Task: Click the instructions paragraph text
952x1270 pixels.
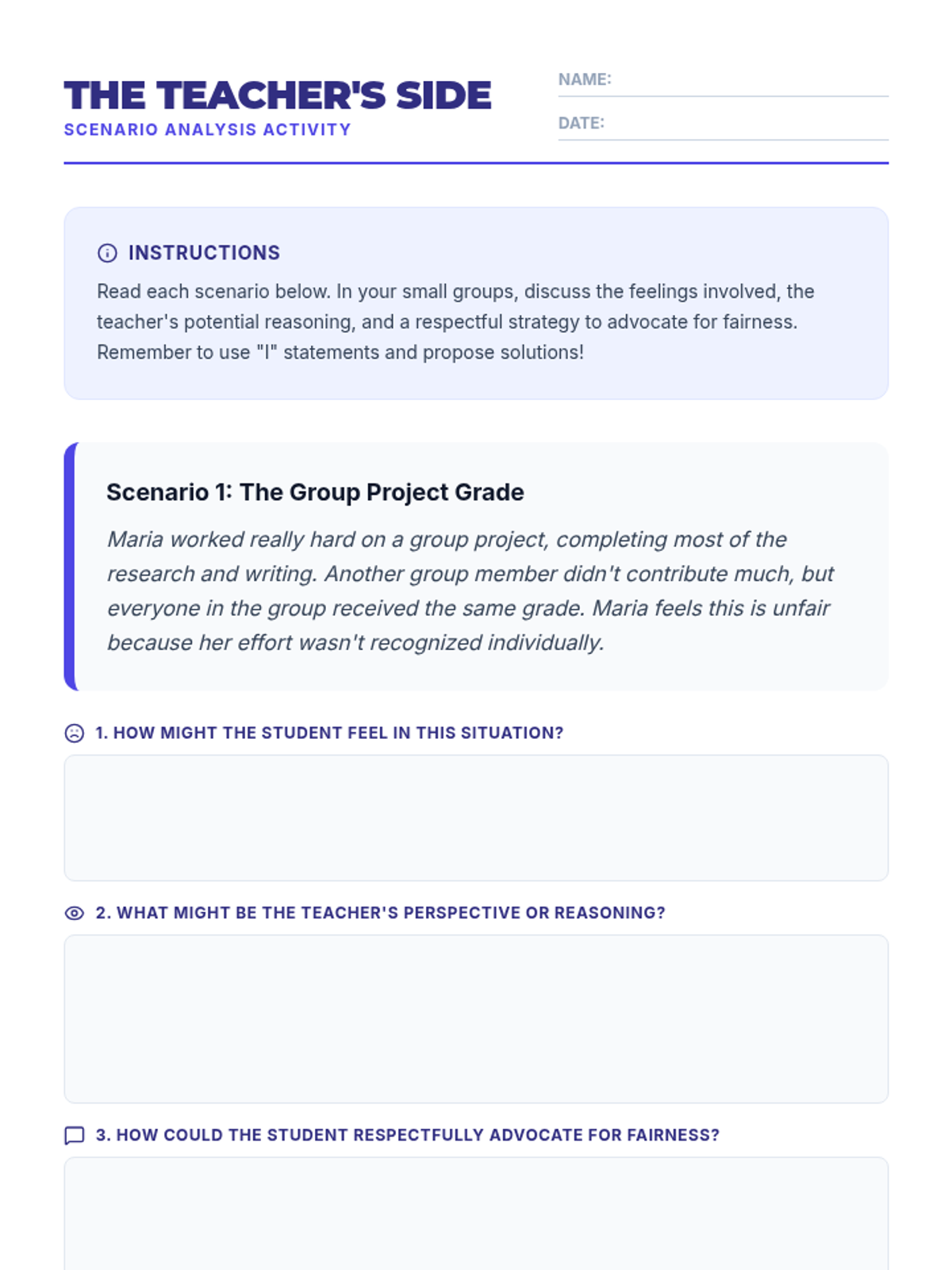Action: click(455, 322)
